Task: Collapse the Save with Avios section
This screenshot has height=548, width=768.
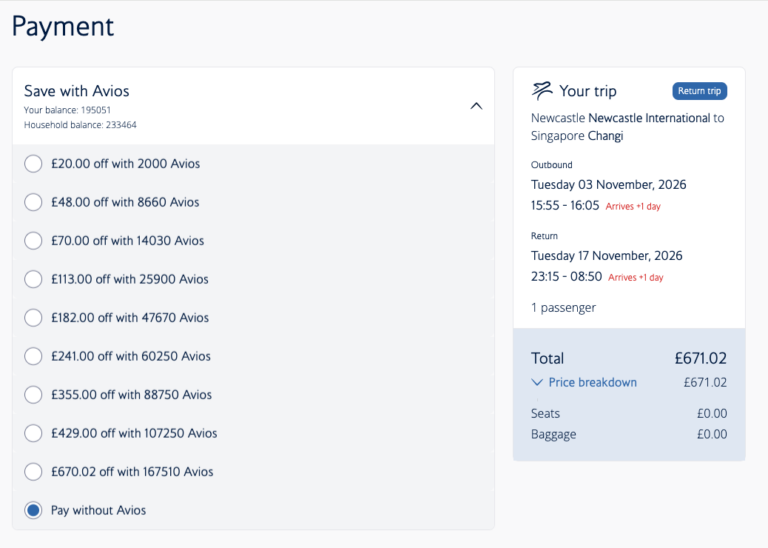Action: pos(476,106)
